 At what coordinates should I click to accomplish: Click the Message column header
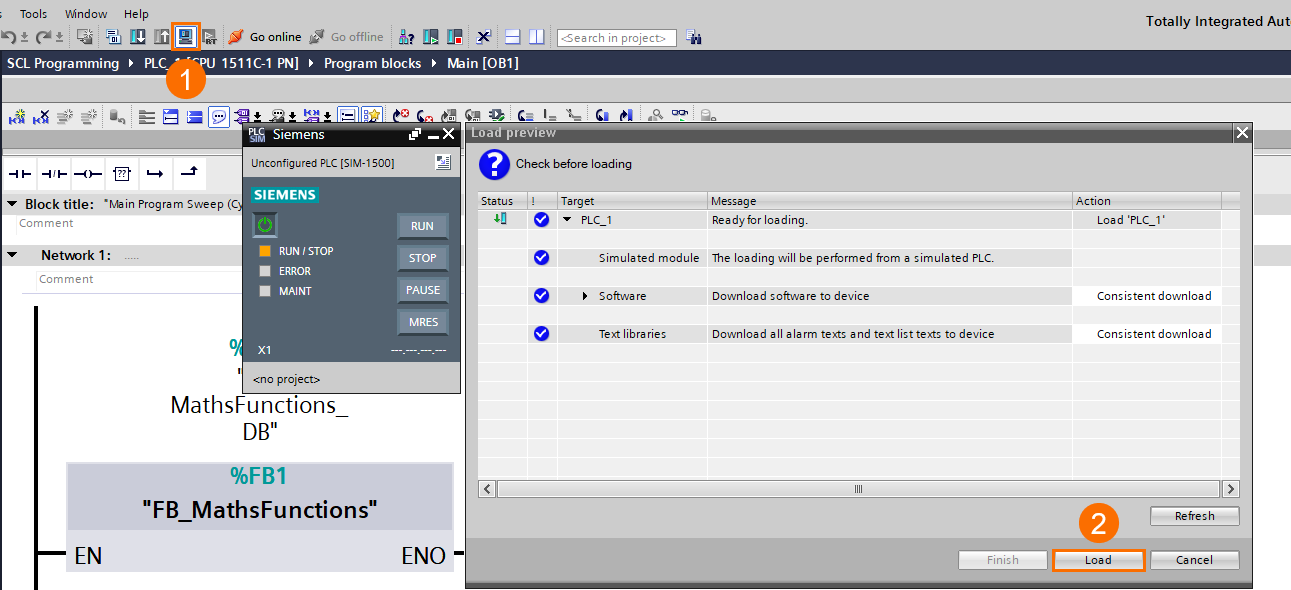(890, 201)
